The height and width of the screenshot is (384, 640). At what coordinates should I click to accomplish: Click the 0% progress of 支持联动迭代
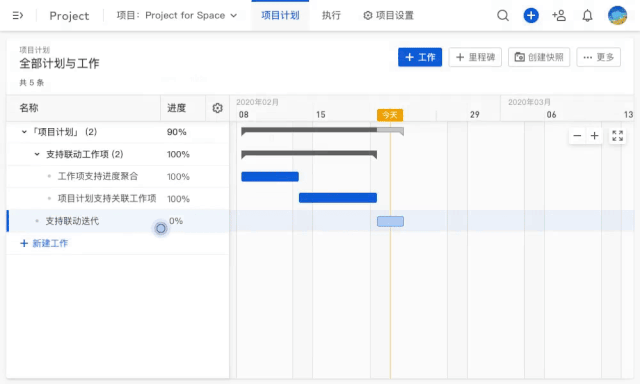(176, 221)
